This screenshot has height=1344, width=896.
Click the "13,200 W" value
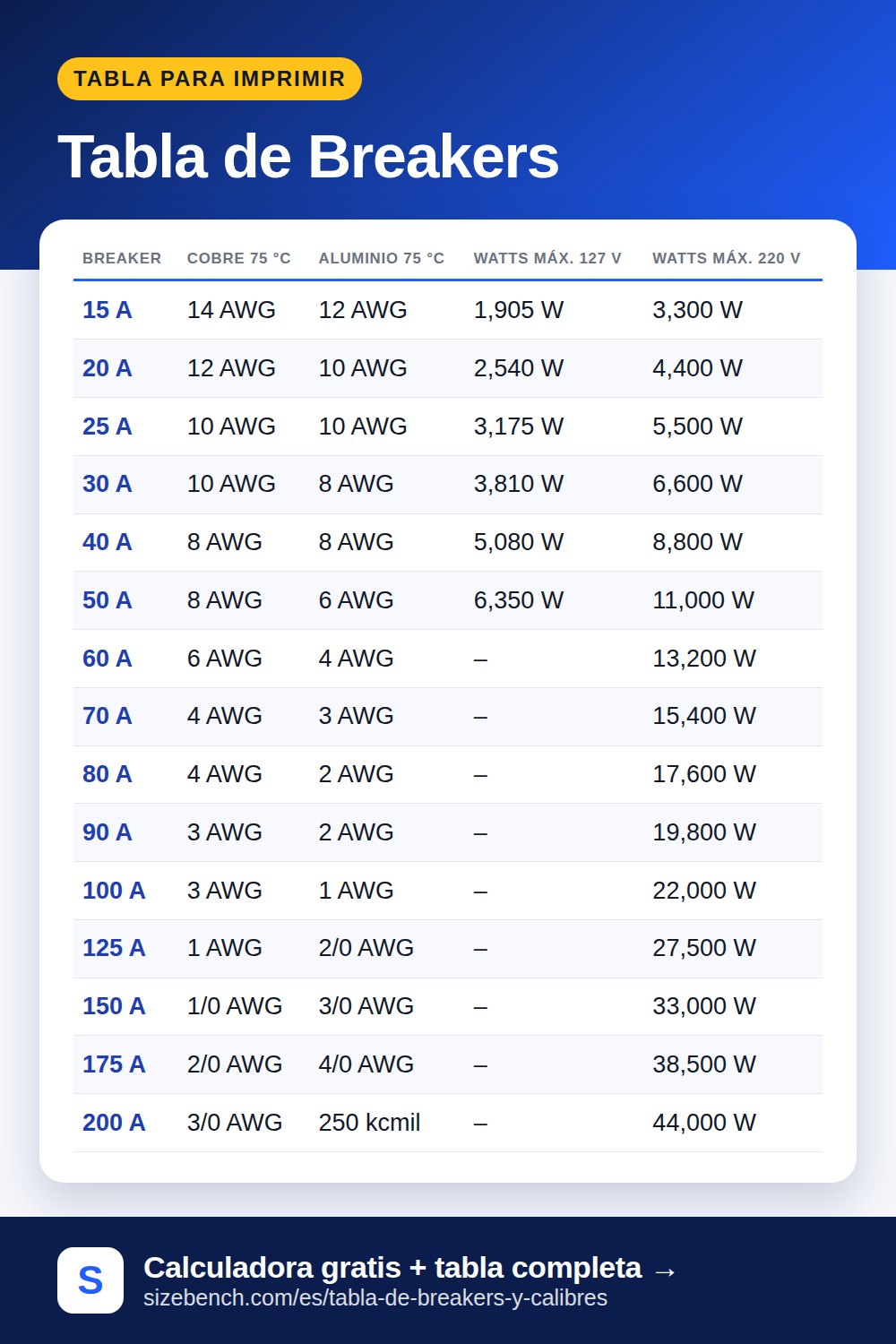704,659
